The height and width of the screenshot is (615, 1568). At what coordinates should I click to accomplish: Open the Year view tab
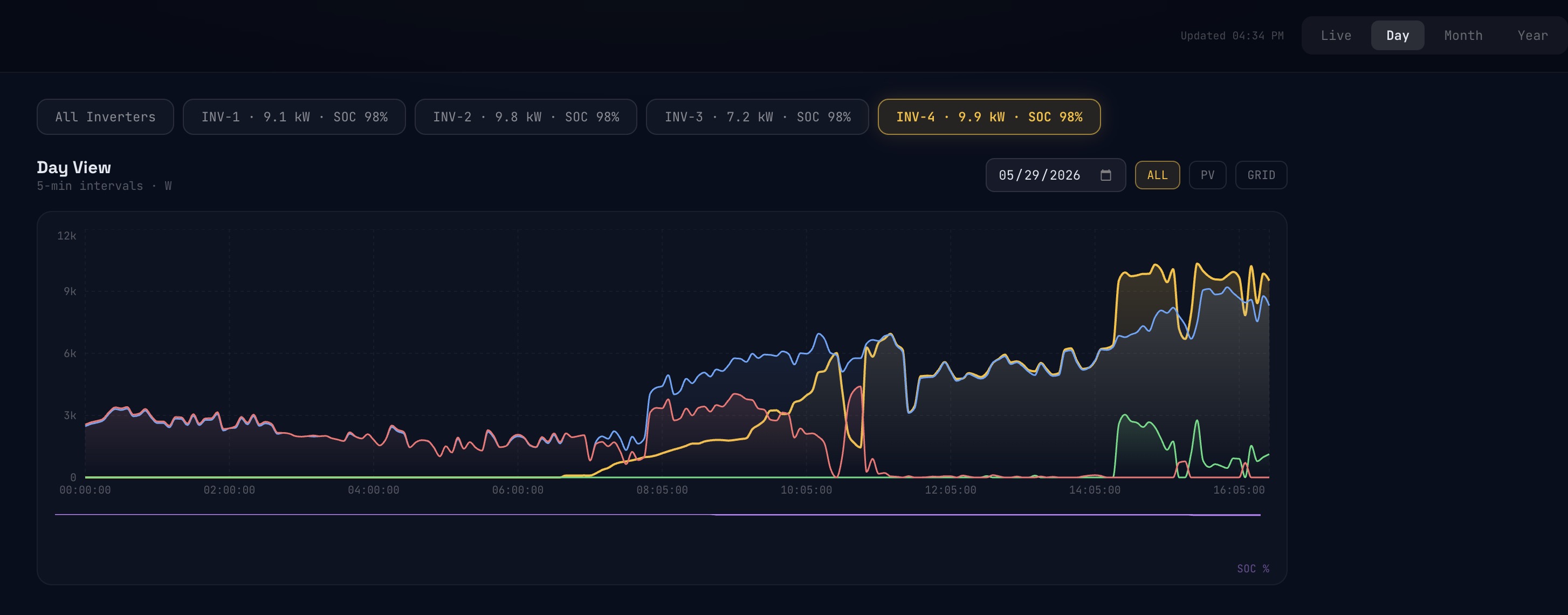coord(1531,35)
